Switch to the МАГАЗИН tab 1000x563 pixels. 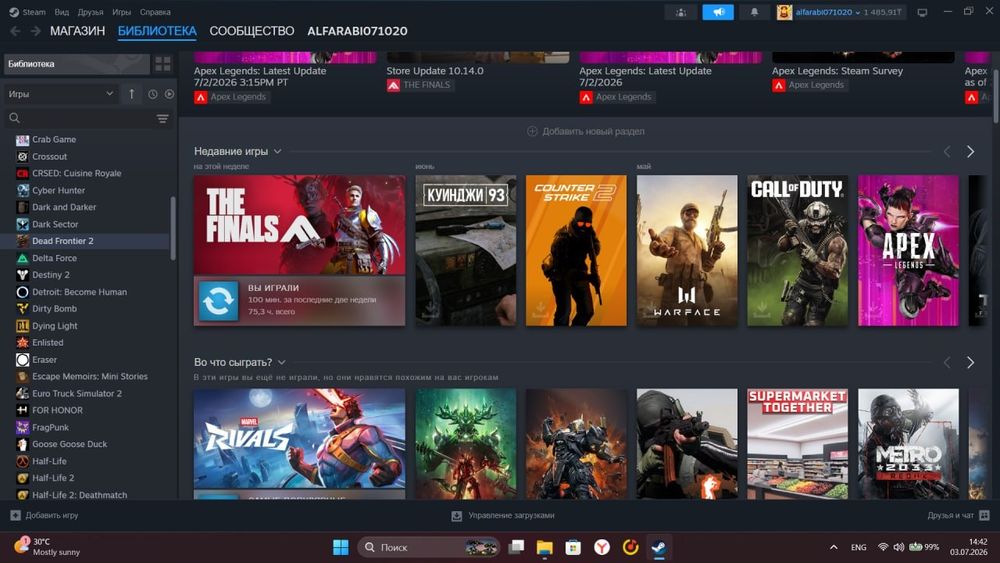click(x=78, y=31)
